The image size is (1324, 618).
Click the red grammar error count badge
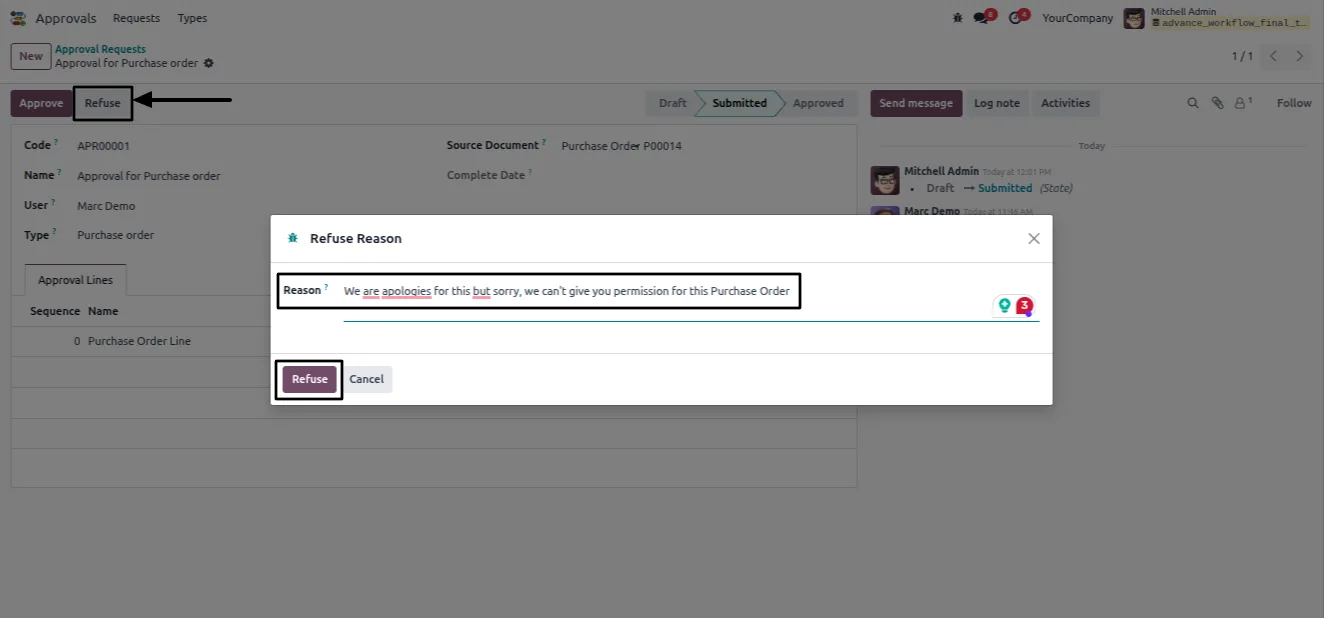(x=1024, y=305)
